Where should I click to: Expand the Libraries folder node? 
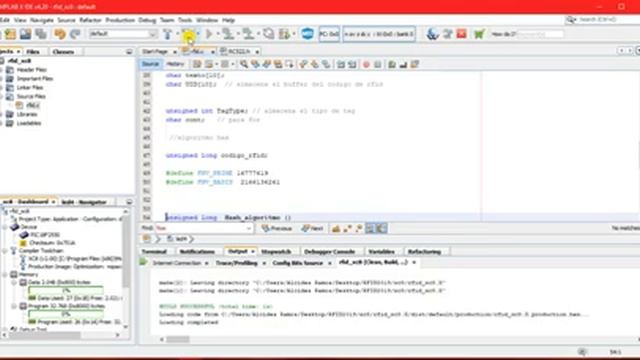click(x=2, y=114)
